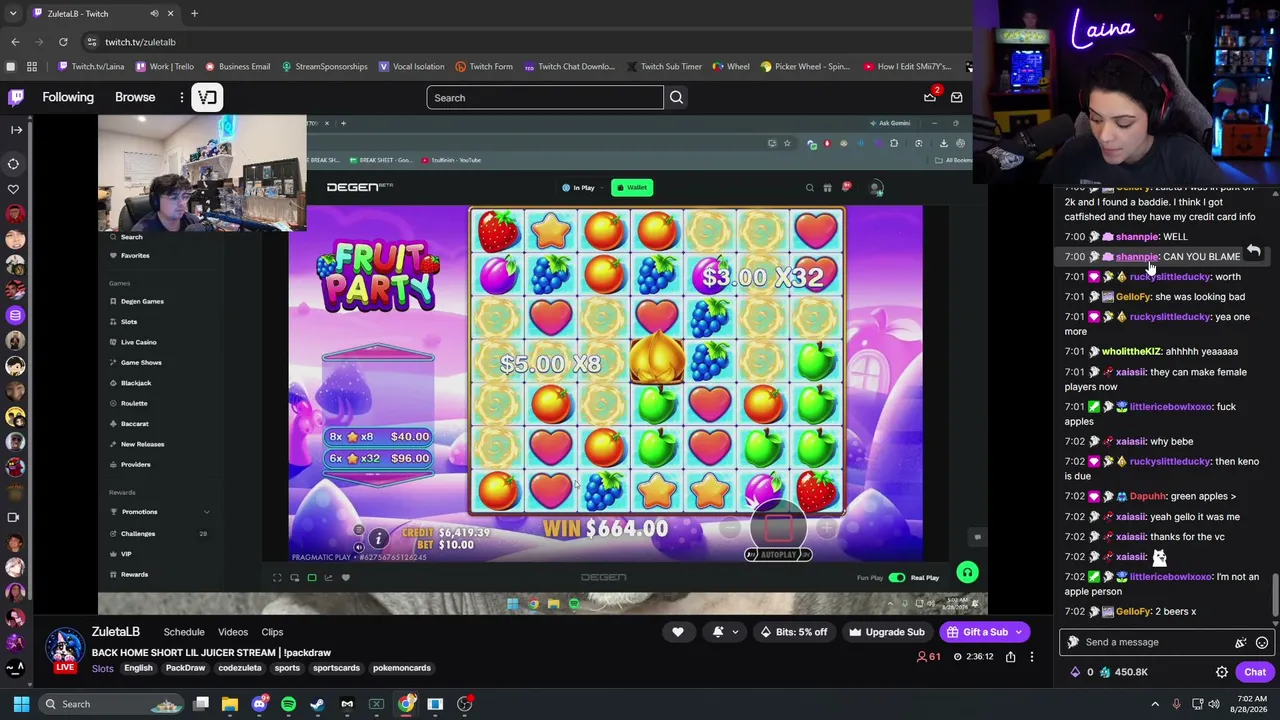
Task: Click the browser address bar URL
Action: pos(140,42)
